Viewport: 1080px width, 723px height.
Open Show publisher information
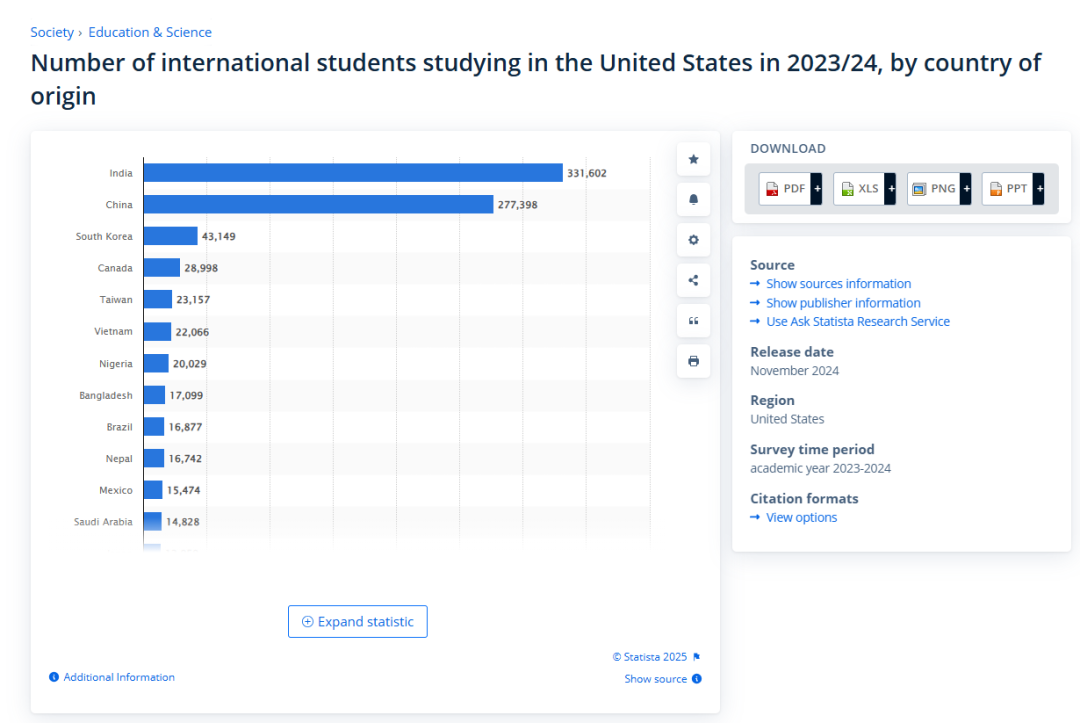click(843, 303)
